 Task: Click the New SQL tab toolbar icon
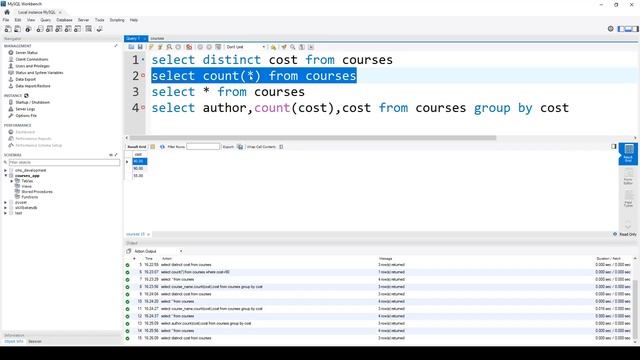[8, 29]
